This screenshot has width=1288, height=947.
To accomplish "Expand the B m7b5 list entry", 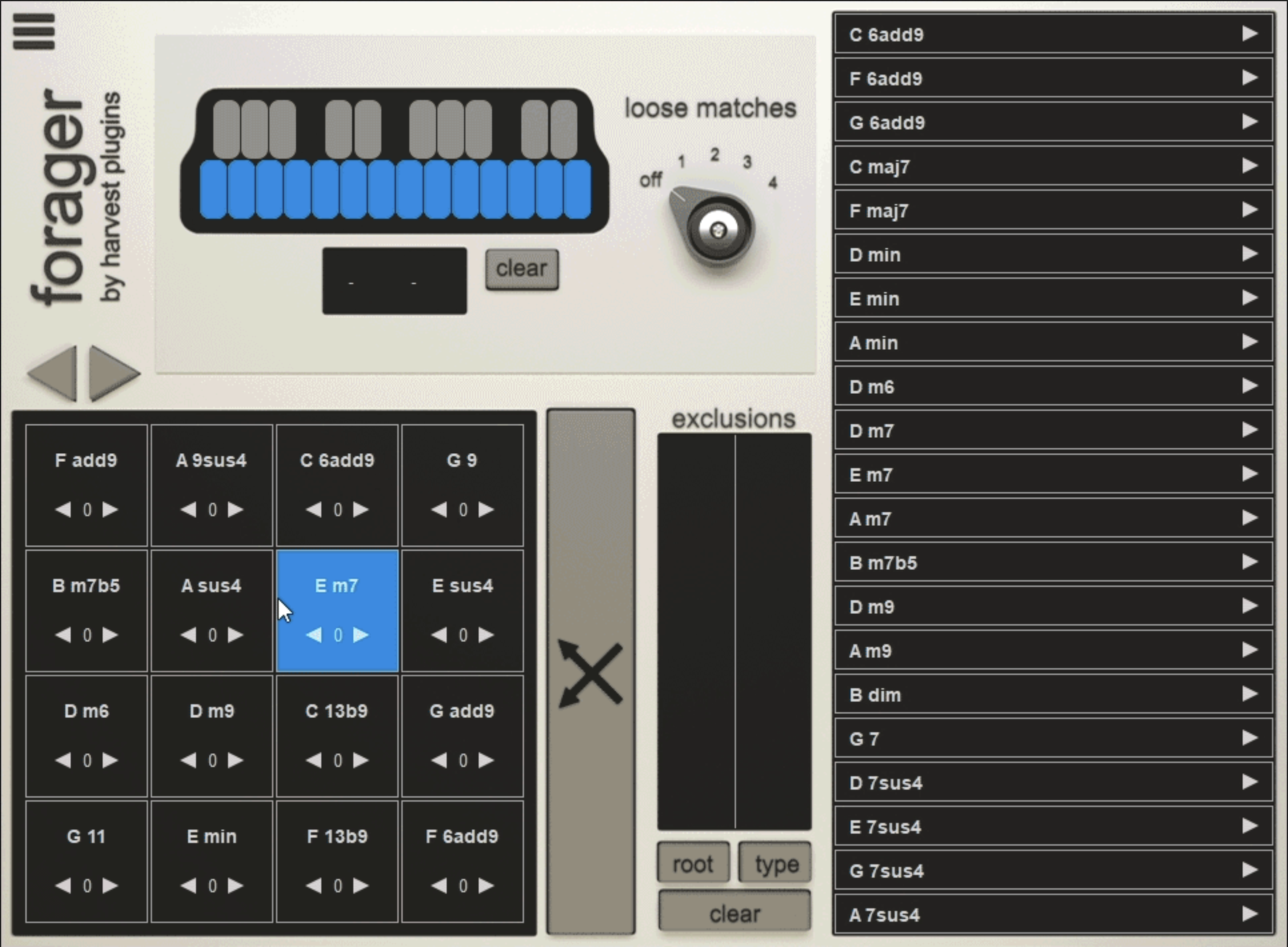I will pos(1251,563).
